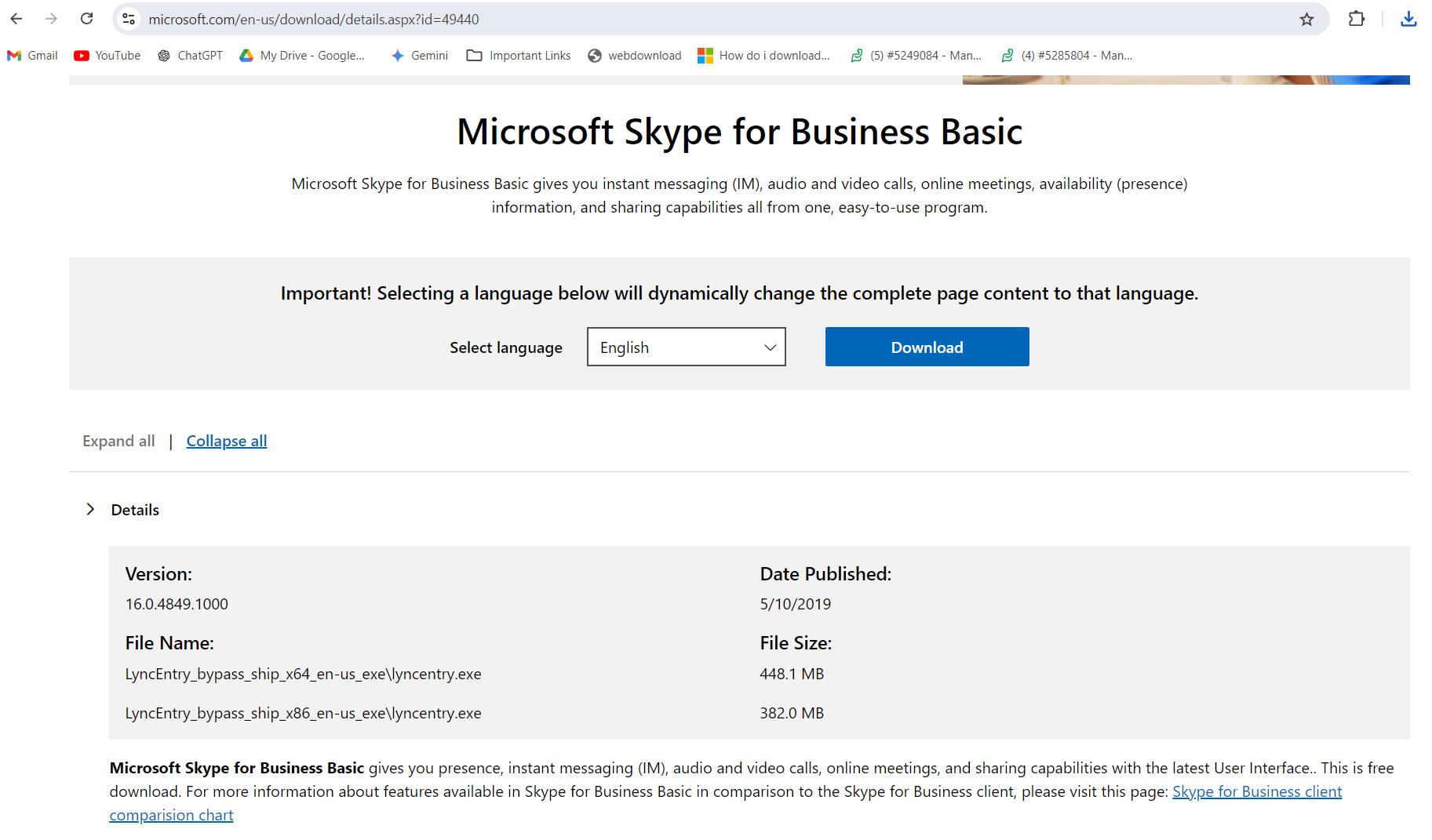
Task: Bookmark this page with the star
Action: pyautogui.click(x=1307, y=19)
